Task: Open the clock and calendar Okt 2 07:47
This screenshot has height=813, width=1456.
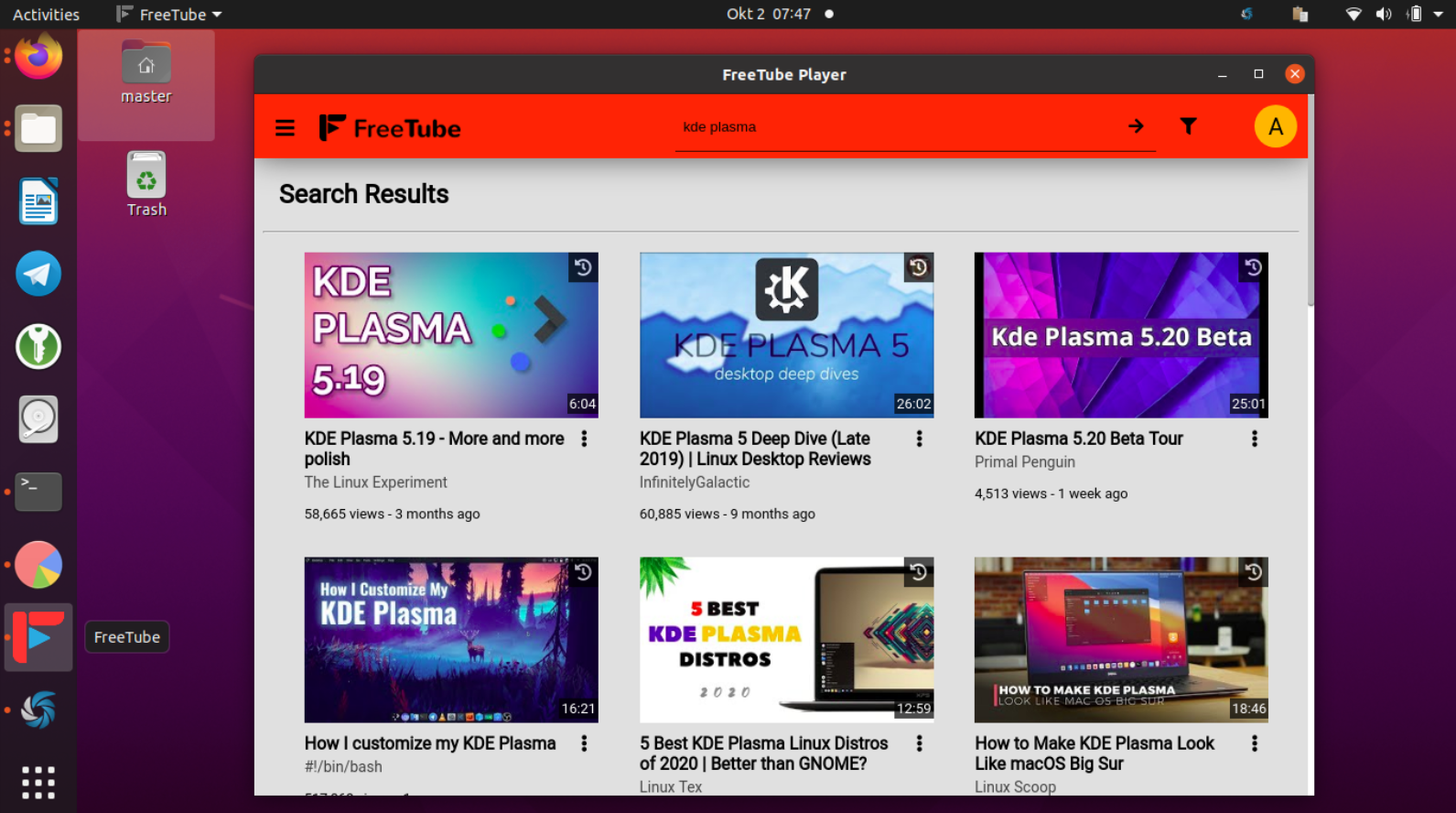Action: 769,14
